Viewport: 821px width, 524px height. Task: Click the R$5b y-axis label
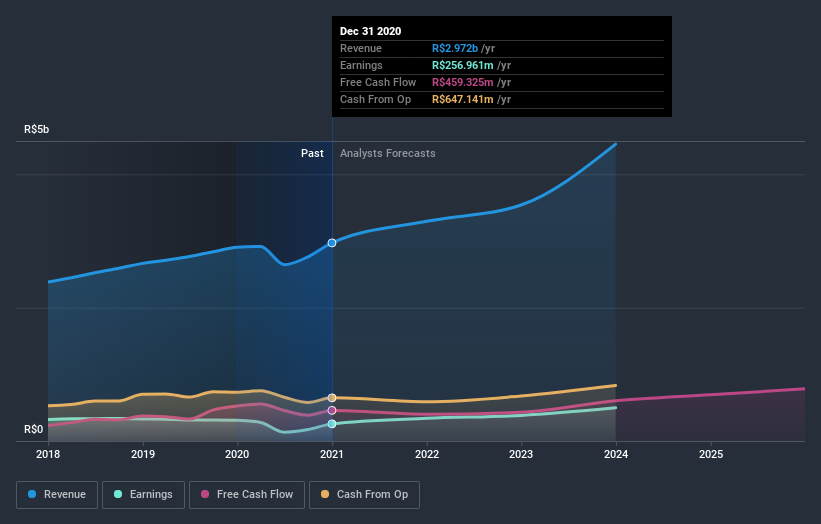tap(37, 129)
